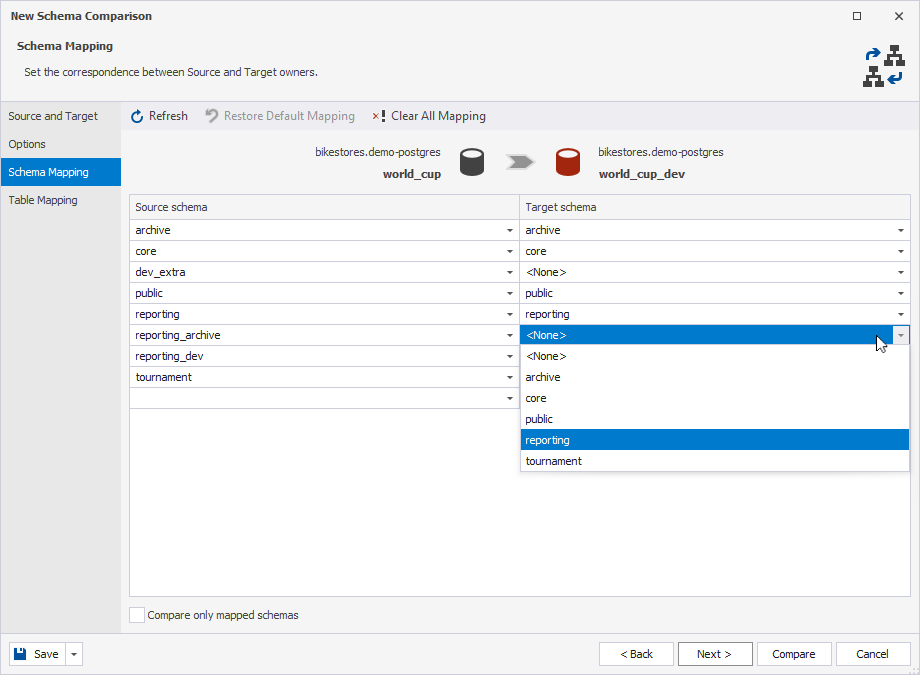Click the schema mapping icon in header
920x675 pixels.
point(884,66)
